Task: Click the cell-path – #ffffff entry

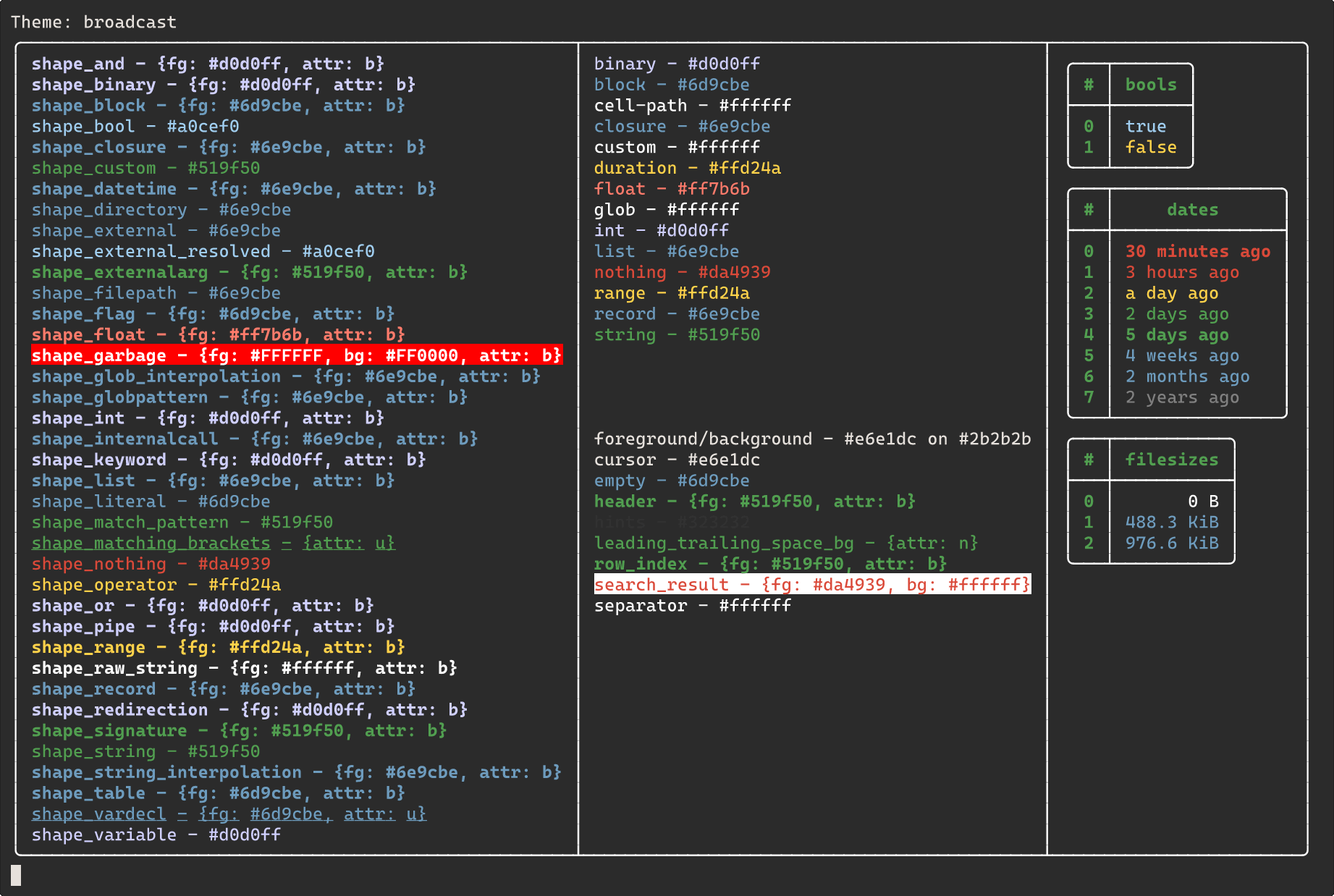Action: 693,106
